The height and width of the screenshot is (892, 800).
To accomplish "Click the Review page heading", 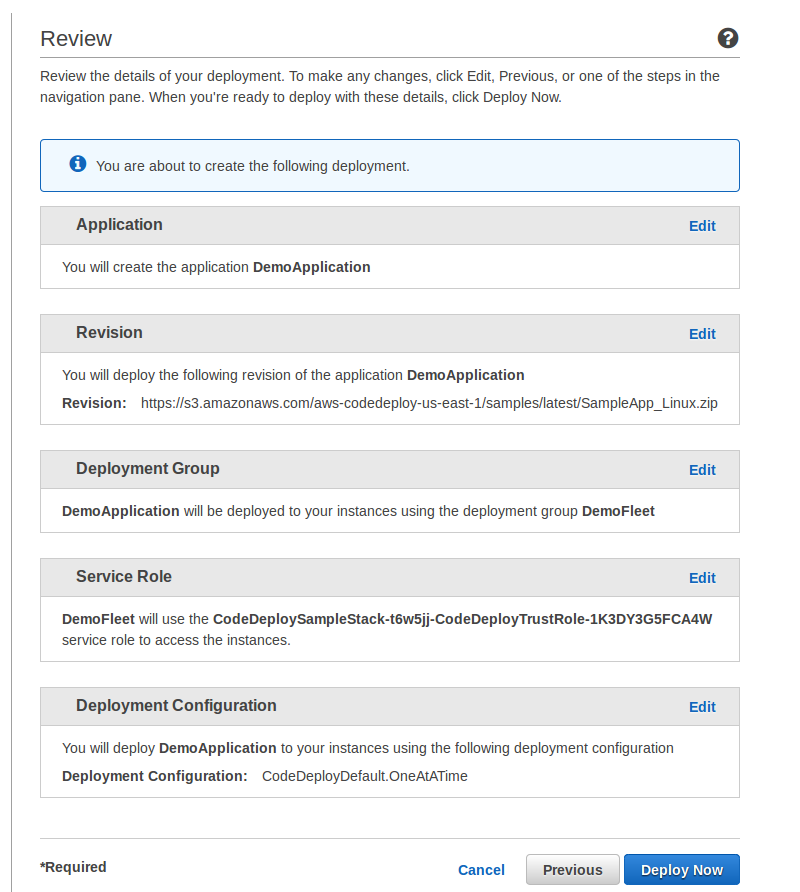I will point(76,39).
